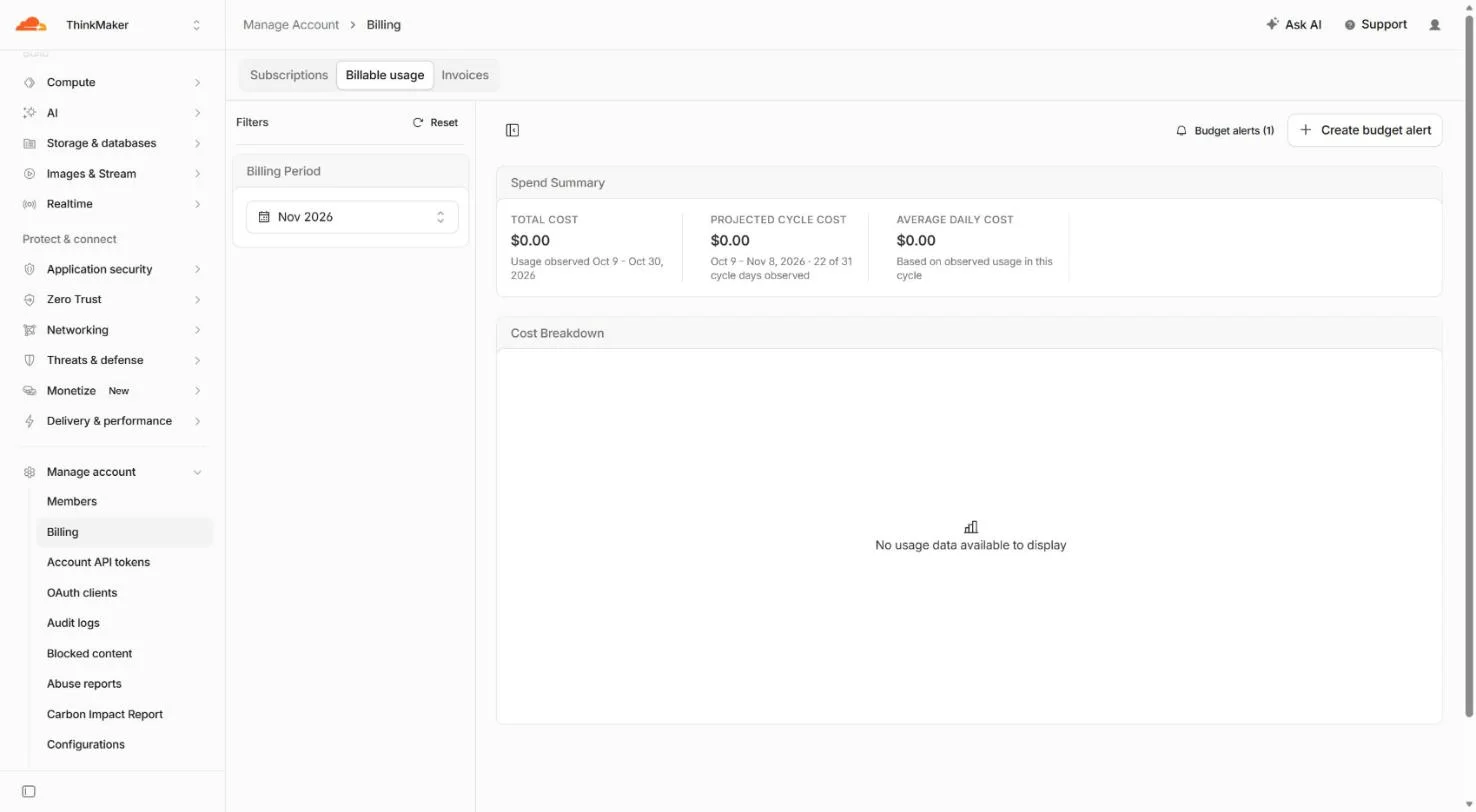Image resolution: width=1476 pixels, height=812 pixels.
Task: Toggle sidebar collapse icon at bottom left
Action: (x=29, y=791)
